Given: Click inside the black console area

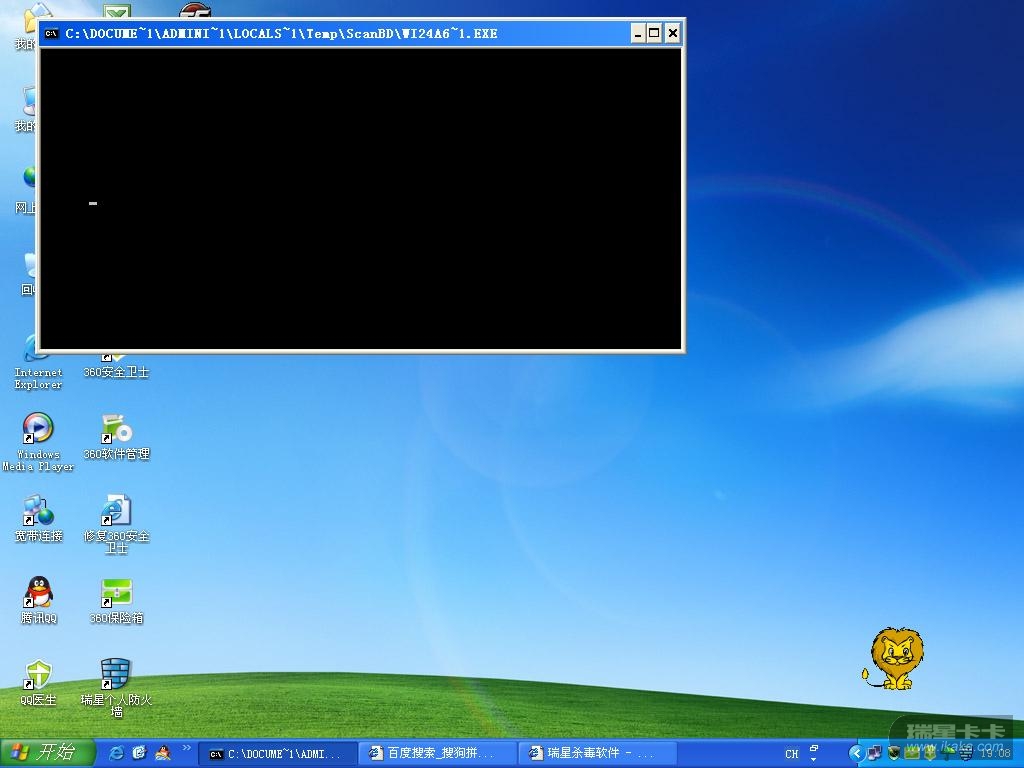Looking at the screenshot, I should (x=360, y=199).
